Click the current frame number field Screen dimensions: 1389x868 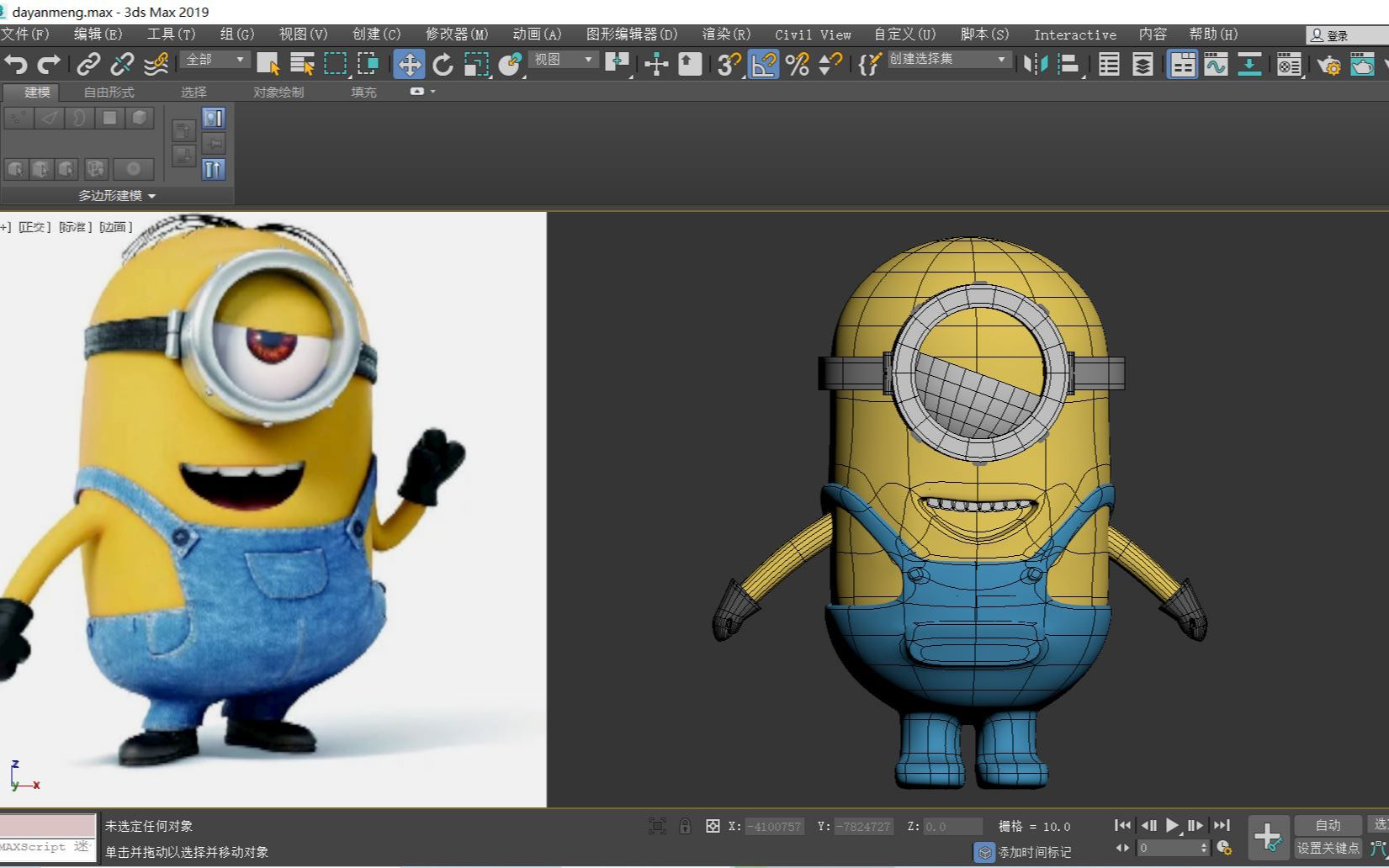[1169, 848]
